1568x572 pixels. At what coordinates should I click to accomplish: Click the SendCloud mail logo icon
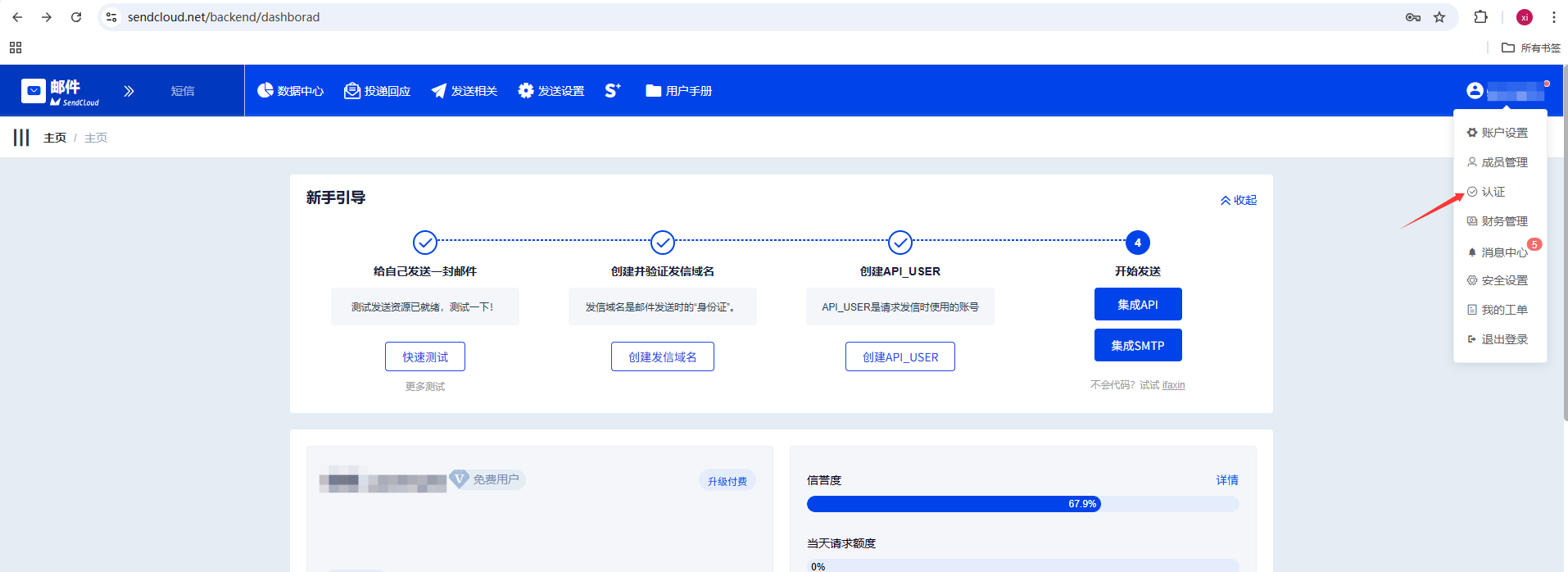pos(34,91)
